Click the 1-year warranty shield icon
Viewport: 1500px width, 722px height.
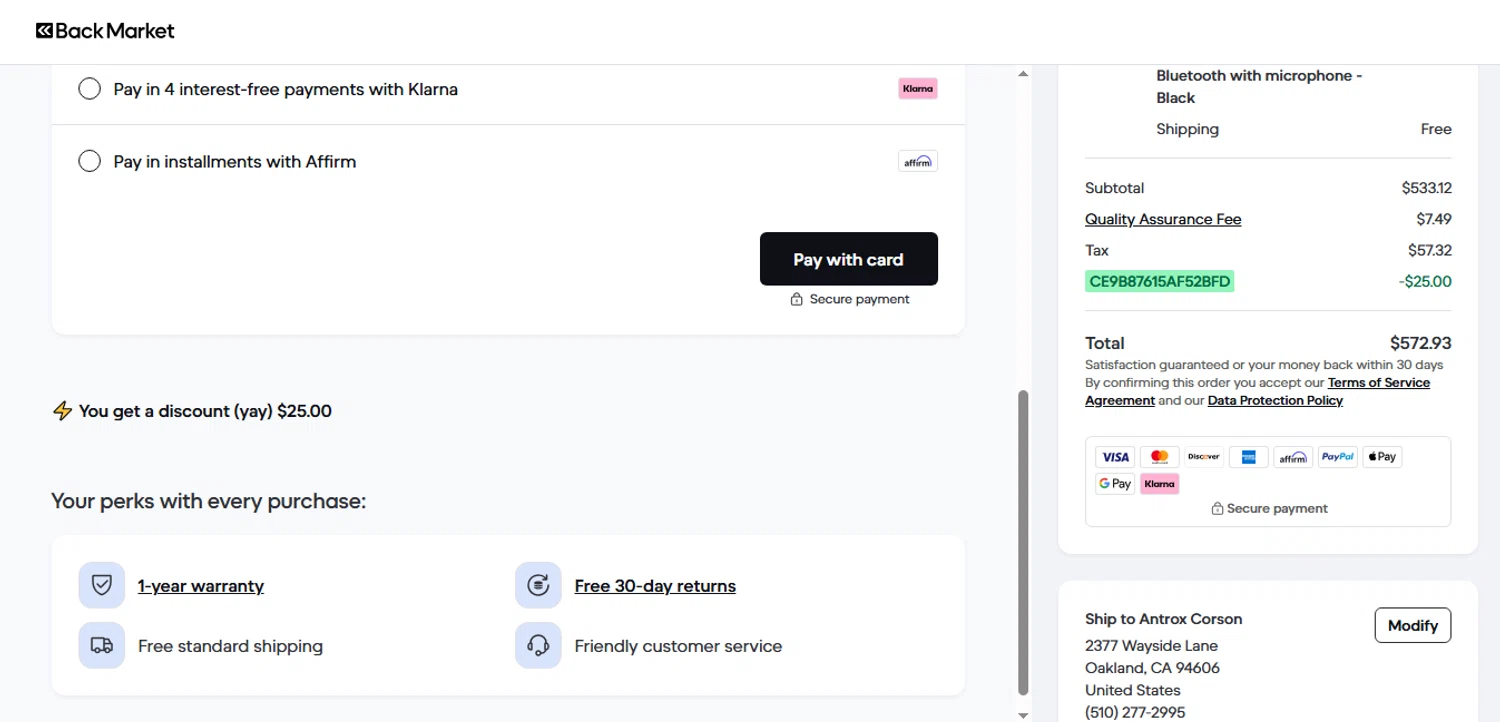click(102, 586)
